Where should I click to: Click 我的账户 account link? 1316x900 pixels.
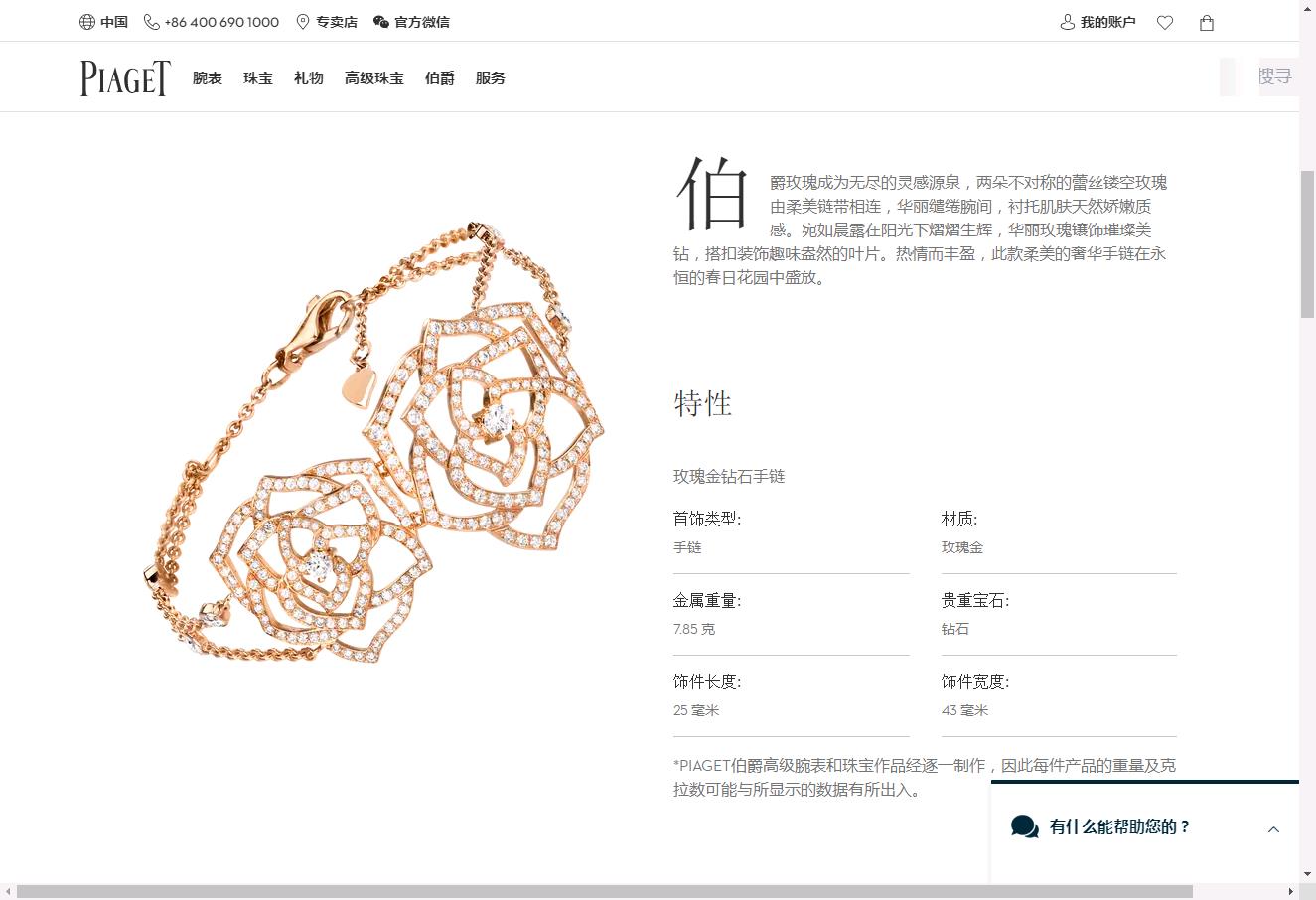point(1107,22)
